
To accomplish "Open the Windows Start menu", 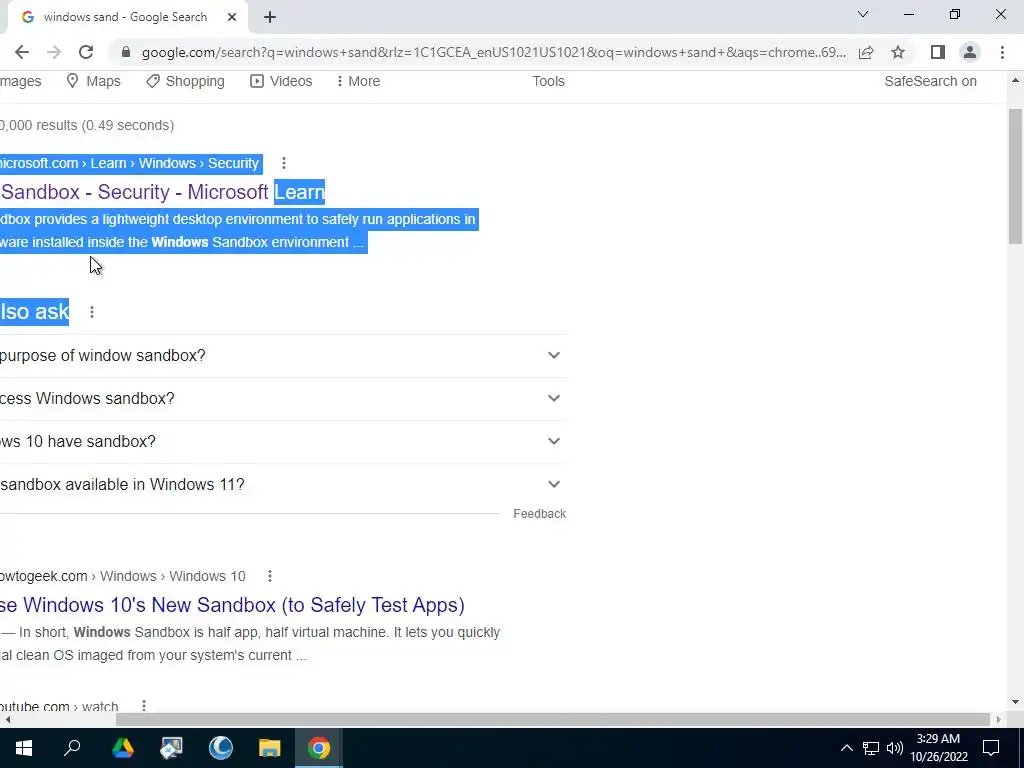I will tap(24, 748).
